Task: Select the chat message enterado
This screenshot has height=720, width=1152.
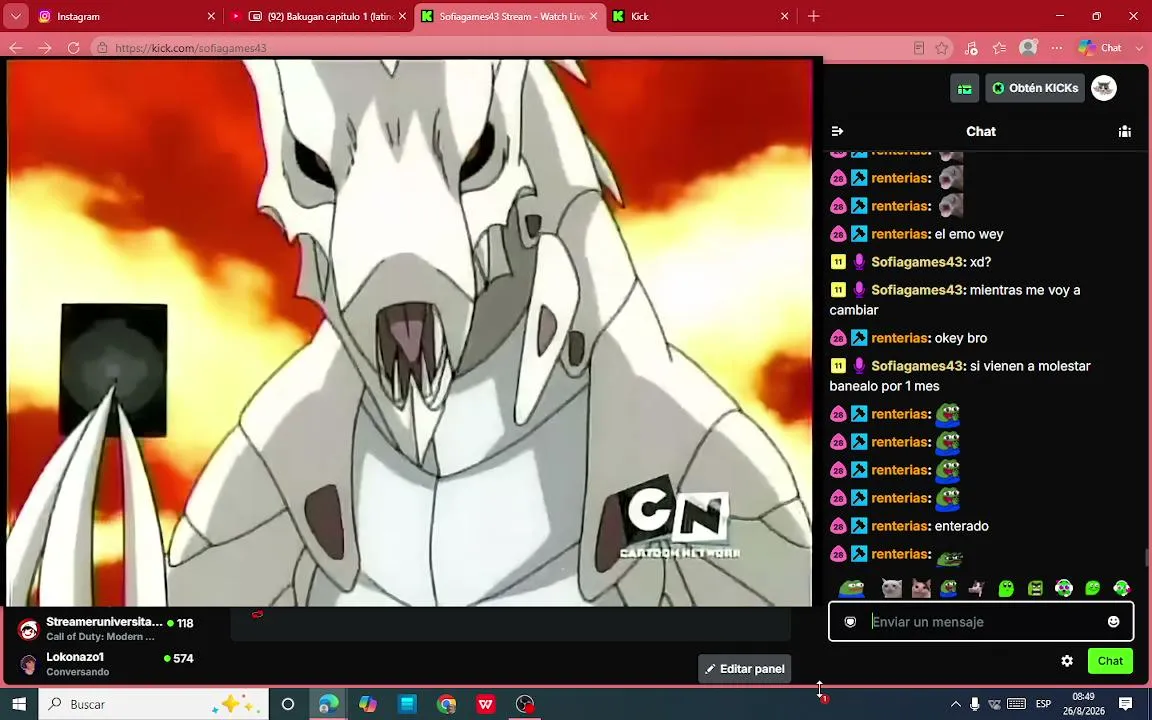Action: click(x=961, y=526)
